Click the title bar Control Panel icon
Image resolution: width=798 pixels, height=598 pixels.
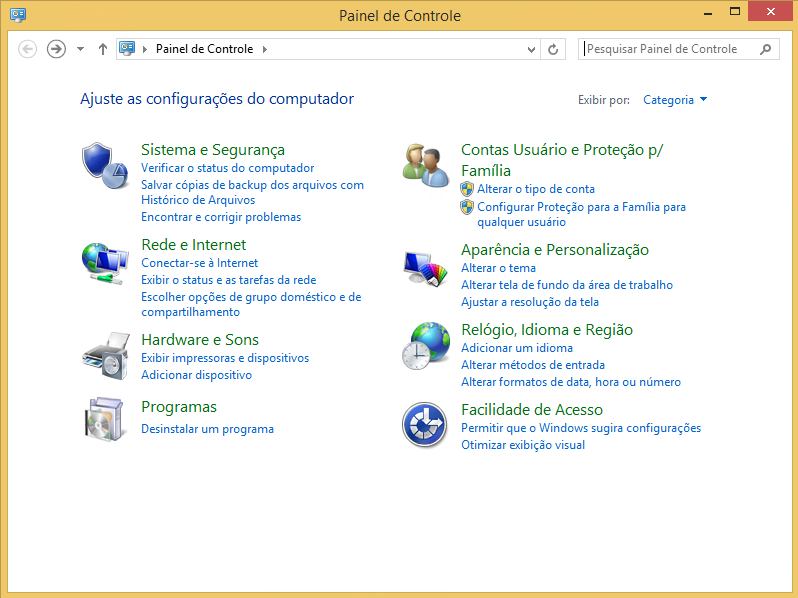tap(18, 15)
